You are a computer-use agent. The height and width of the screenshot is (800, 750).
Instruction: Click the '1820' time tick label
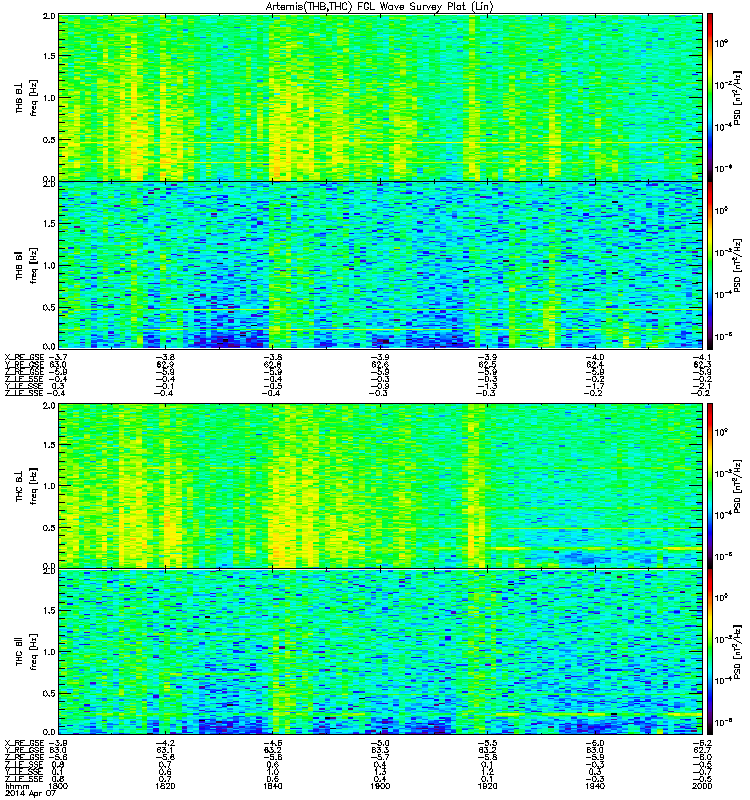[165, 786]
